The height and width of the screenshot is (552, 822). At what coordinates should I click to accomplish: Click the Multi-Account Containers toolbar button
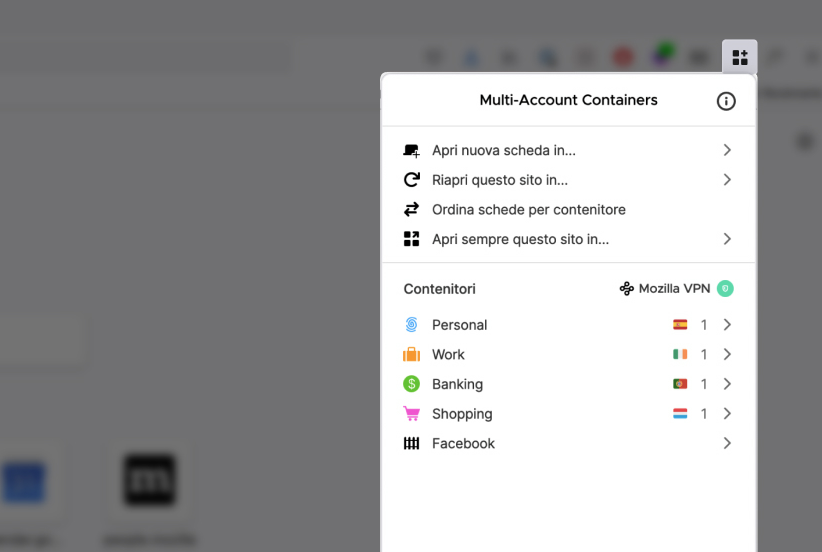pos(739,57)
